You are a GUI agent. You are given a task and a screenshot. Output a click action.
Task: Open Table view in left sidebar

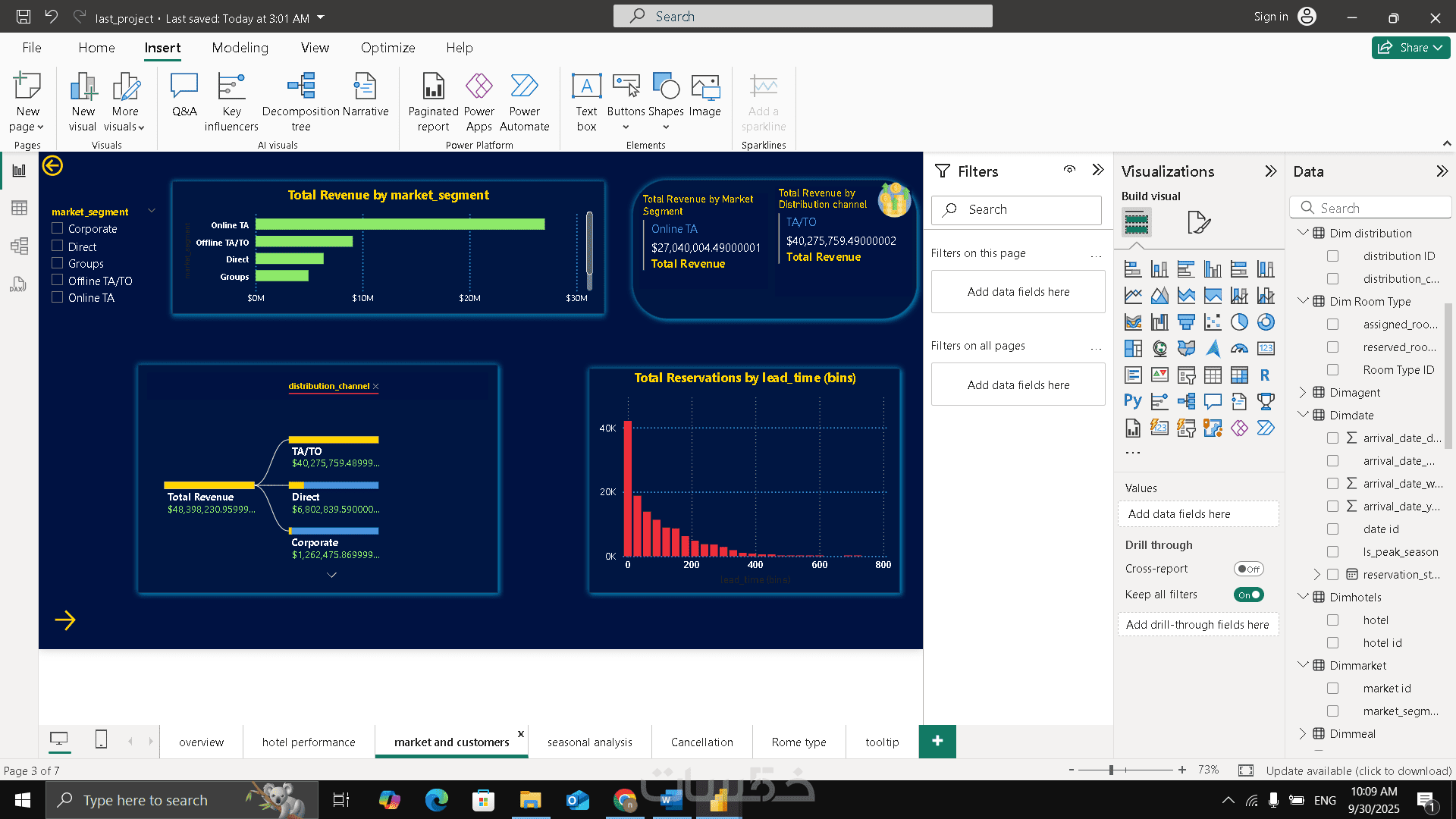pyautogui.click(x=19, y=208)
